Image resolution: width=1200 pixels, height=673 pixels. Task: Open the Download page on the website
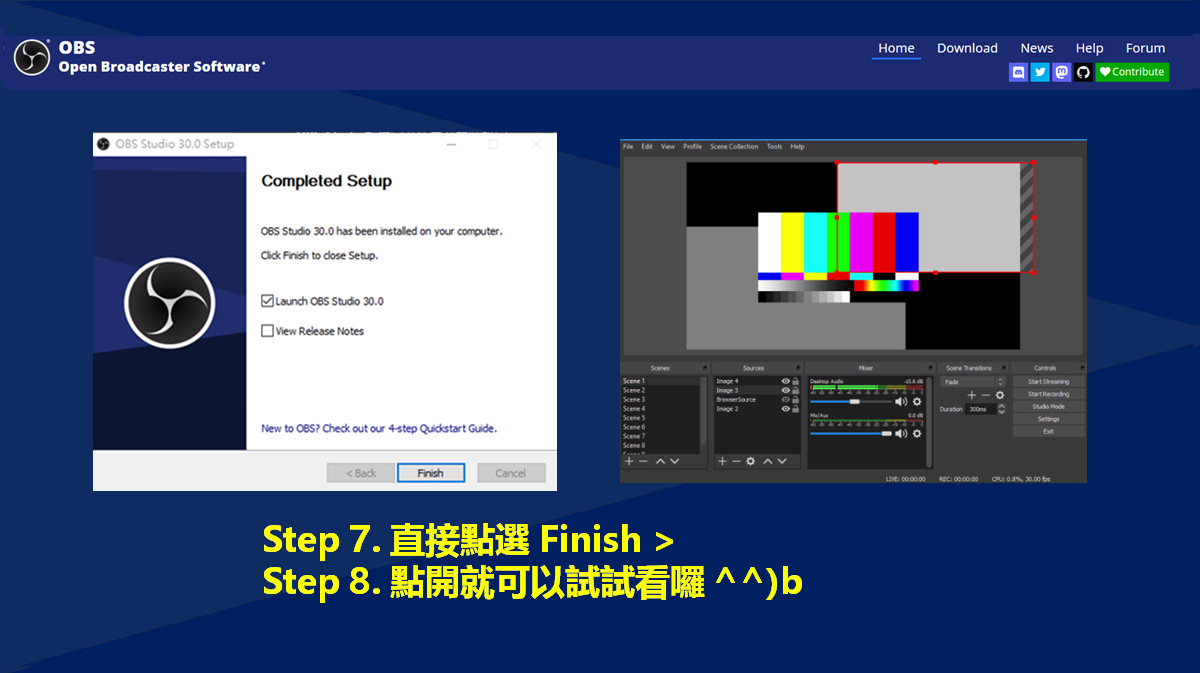click(x=967, y=48)
